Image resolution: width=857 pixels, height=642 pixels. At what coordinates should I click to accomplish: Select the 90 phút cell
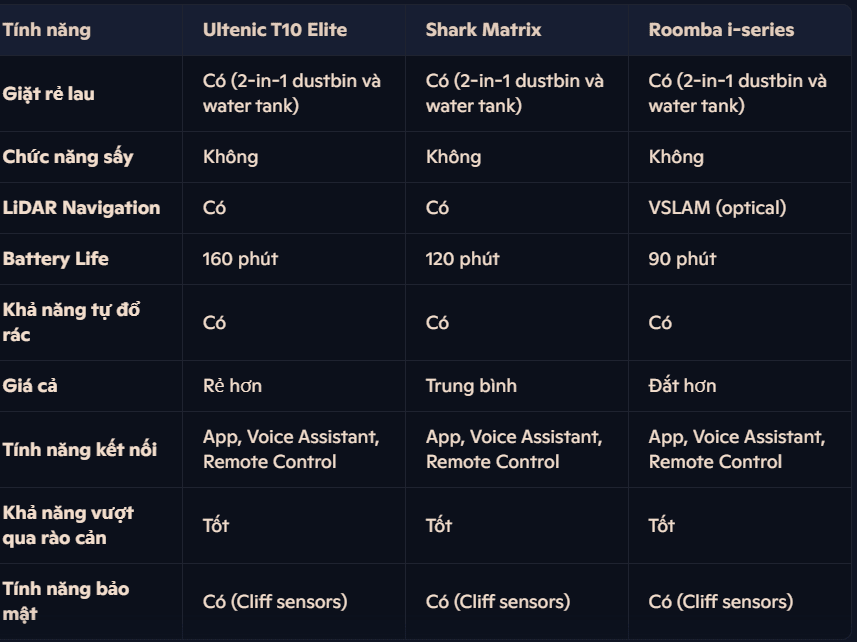[682, 259]
